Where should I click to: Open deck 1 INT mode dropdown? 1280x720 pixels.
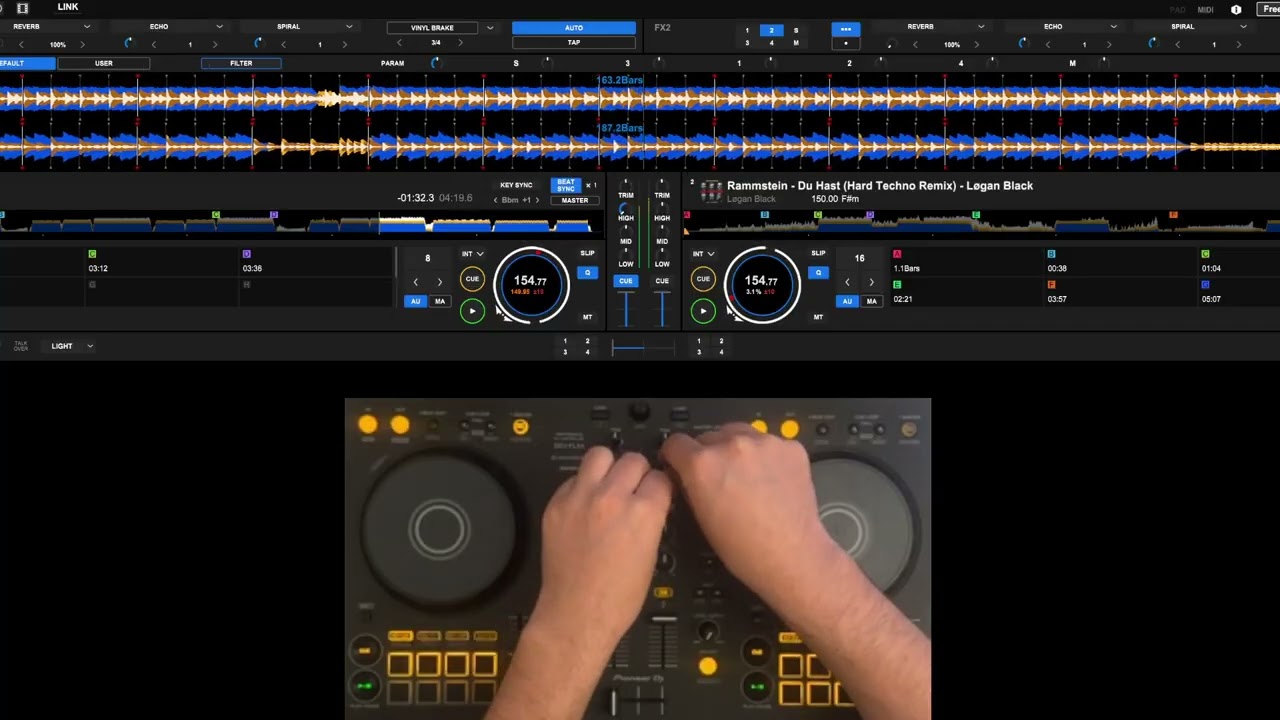point(472,254)
